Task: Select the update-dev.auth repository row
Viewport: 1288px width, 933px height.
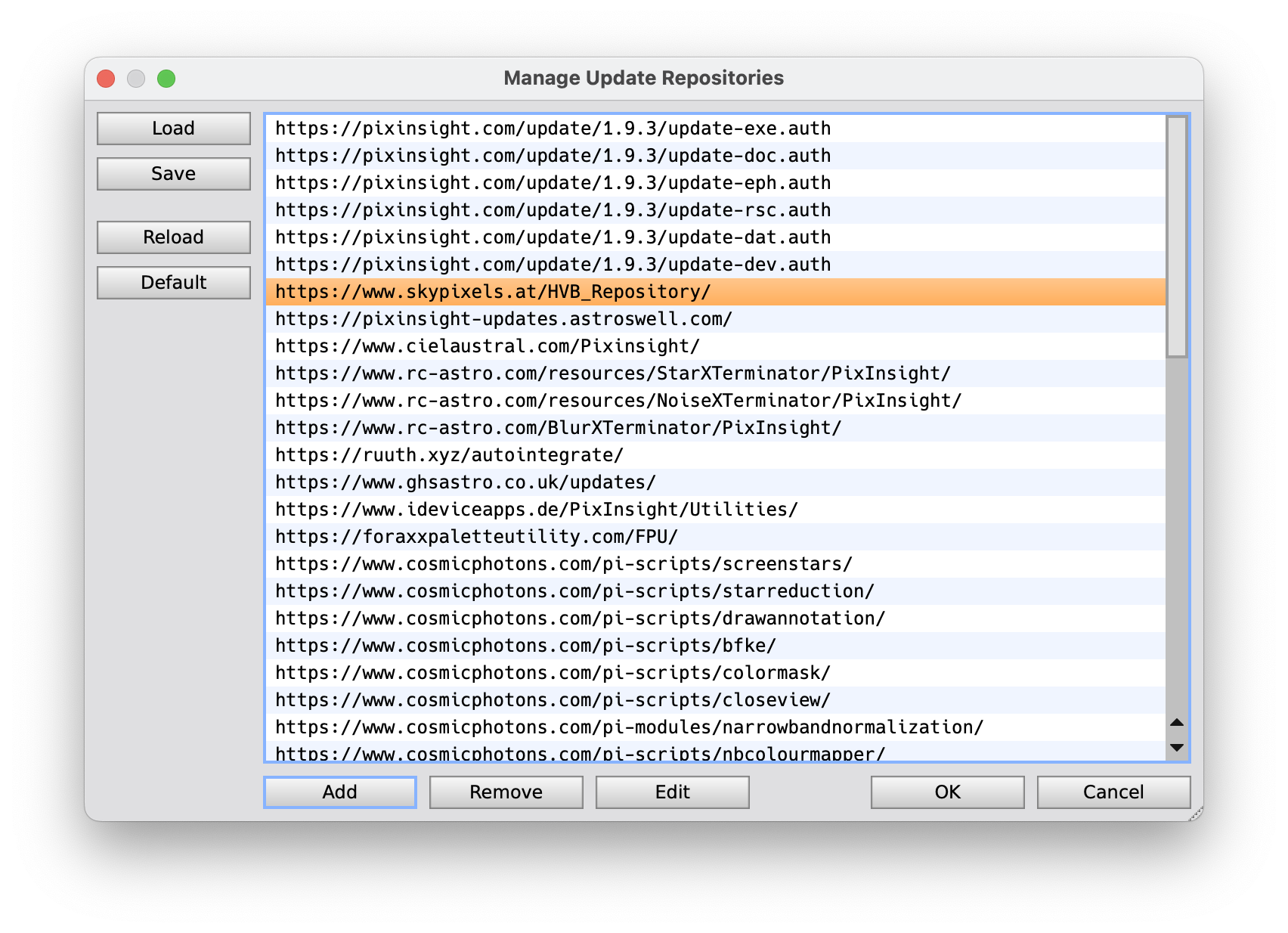Action: tap(715, 265)
